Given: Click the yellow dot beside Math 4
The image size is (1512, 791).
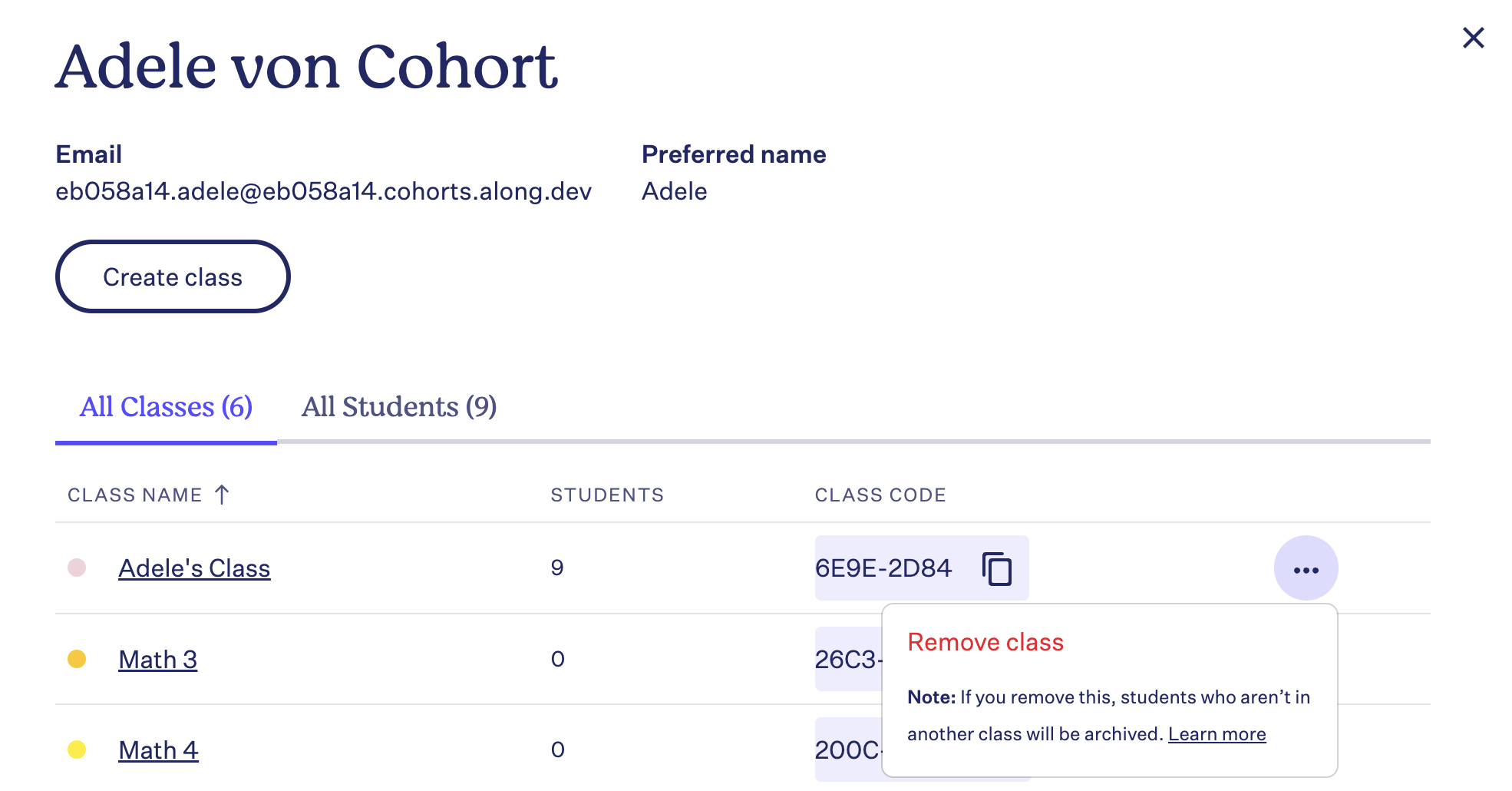Looking at the screenshot, I should [77, 750].
